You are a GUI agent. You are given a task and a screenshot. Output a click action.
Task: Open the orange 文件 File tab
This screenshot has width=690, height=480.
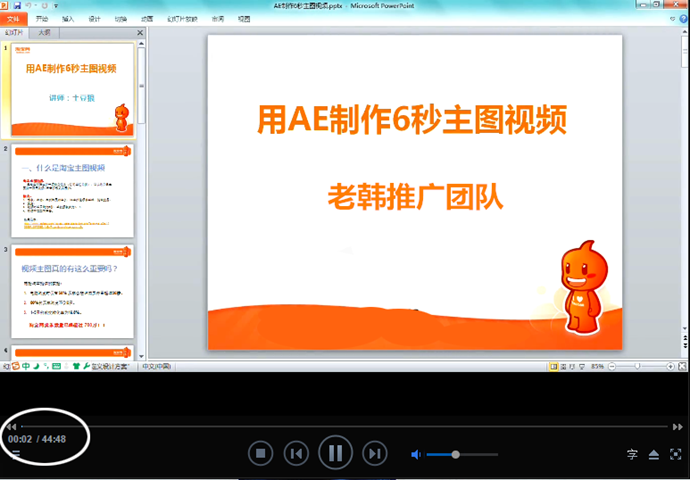pos(14,19)
